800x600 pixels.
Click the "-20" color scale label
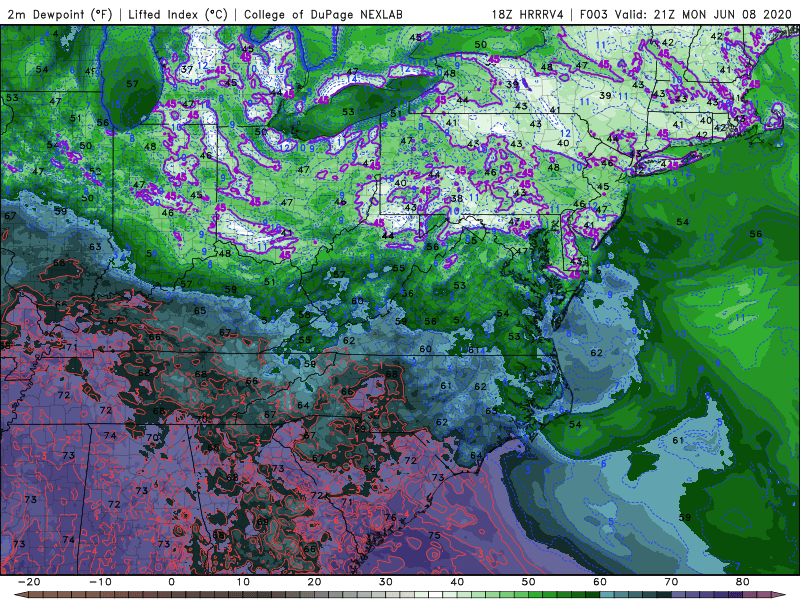(29, 582)
